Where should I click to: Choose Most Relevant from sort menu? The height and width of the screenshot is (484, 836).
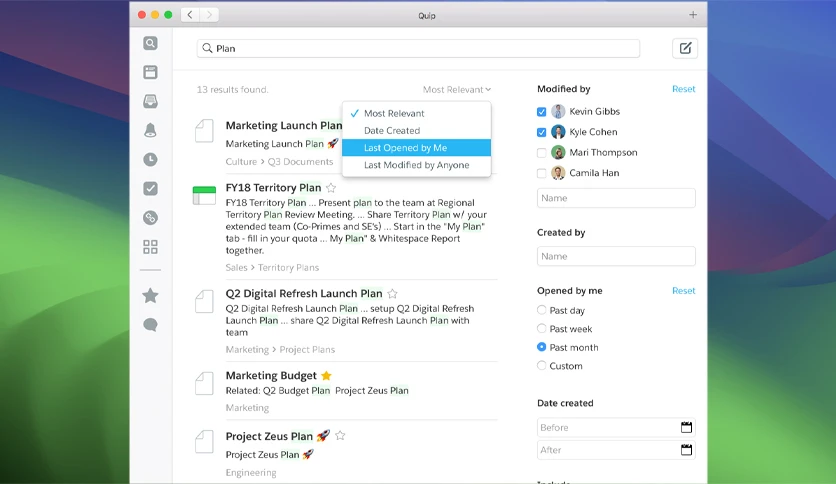[x=416, y=114]
